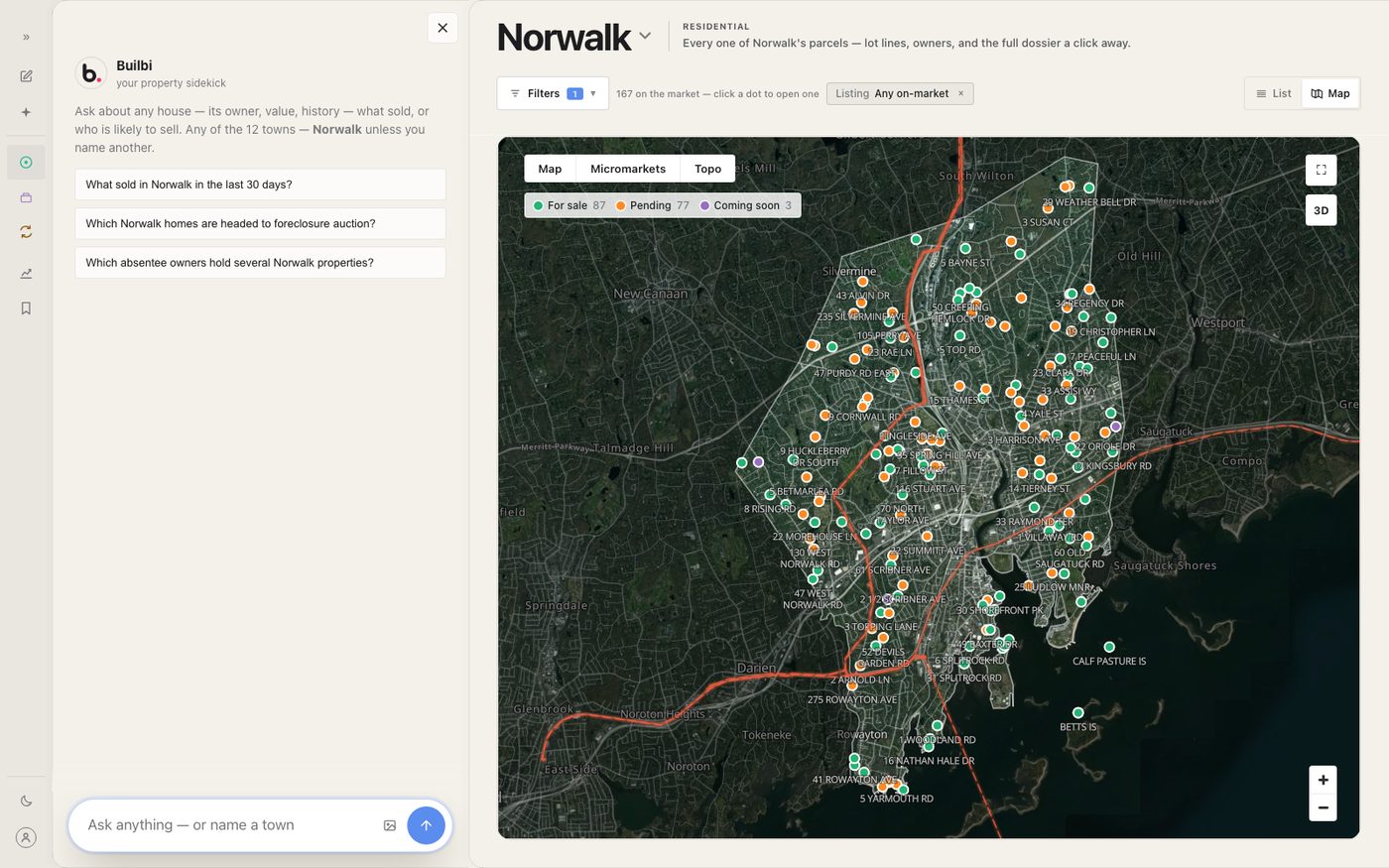Open saved items with the bookmark icon
This screenshot has height=868, width=1389.
[x=26, y=309]
